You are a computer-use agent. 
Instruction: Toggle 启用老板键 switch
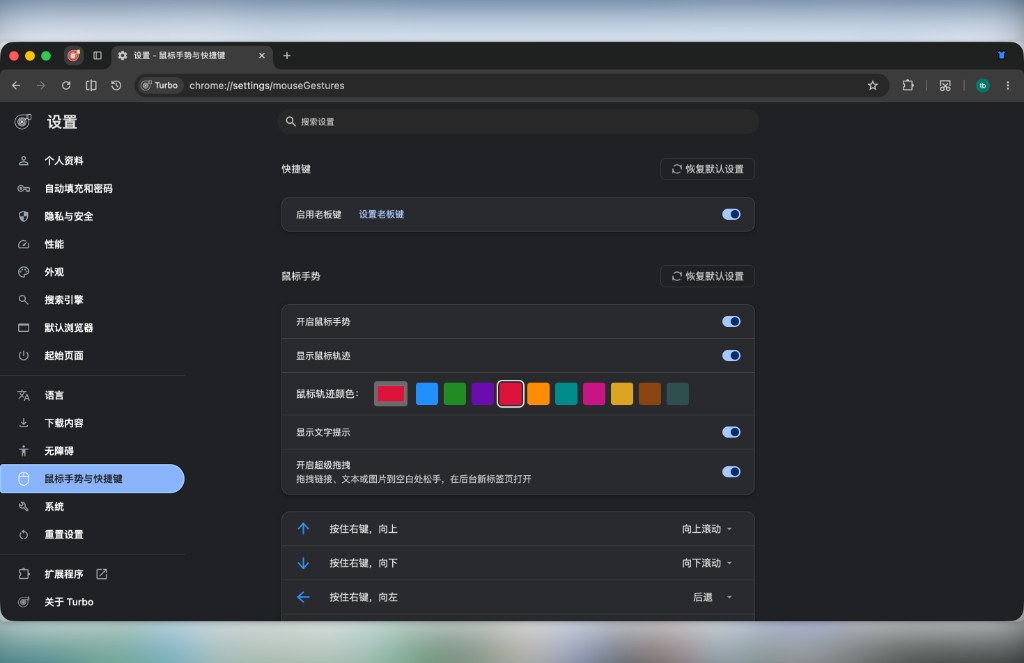pos(731,214)
